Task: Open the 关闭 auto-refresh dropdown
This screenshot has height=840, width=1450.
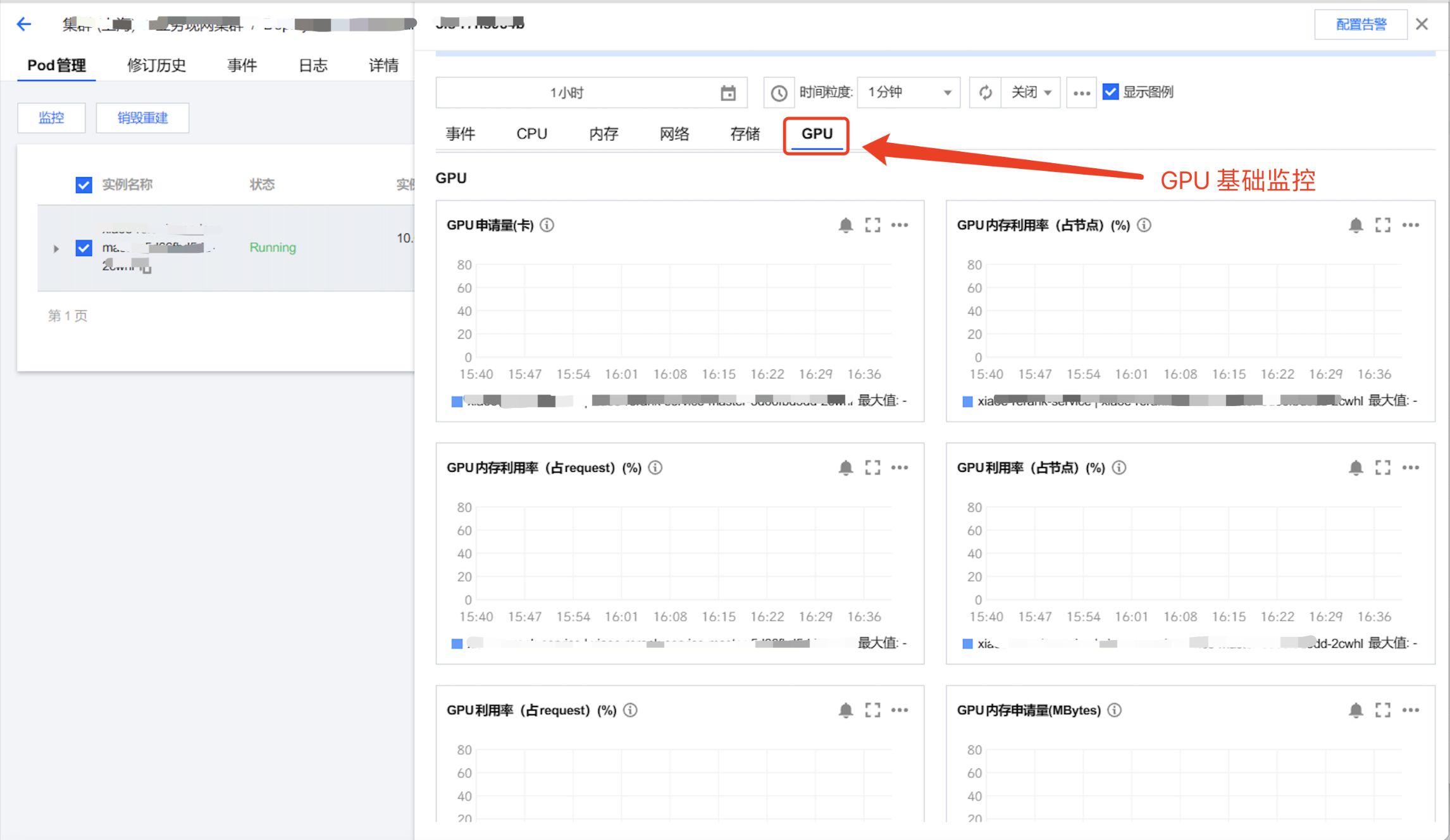Action: point(1031,92)
